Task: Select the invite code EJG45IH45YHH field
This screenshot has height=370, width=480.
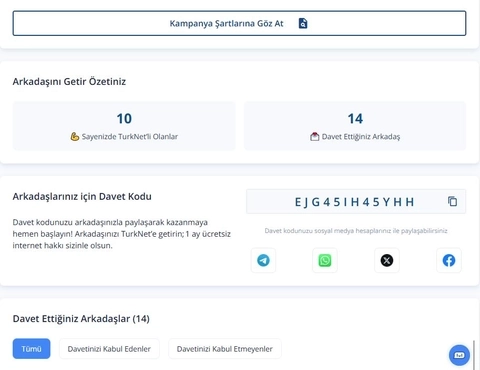Action: click(x=356, y=202)
